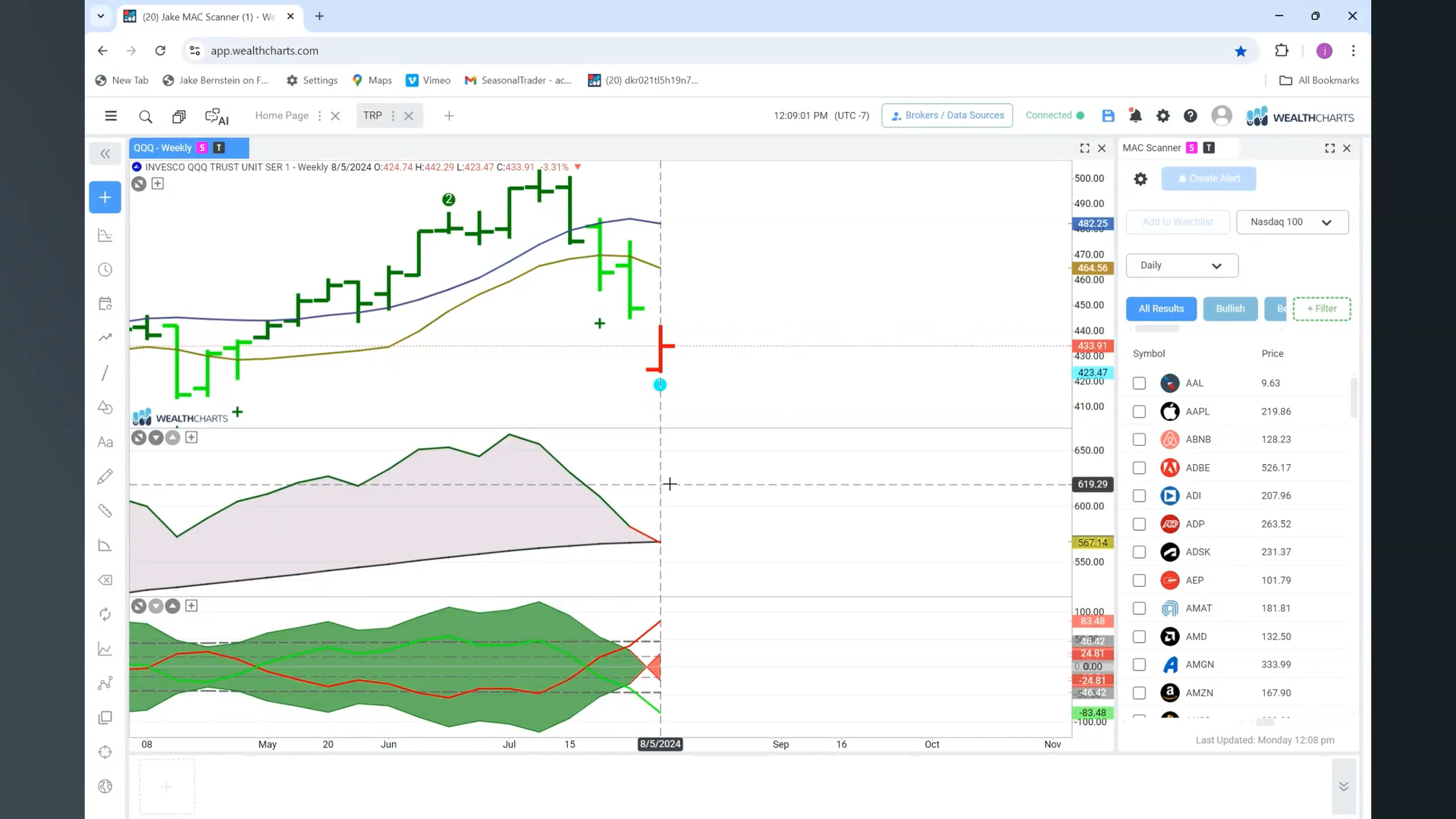
Task: Filter scanner by Bullish results
Action: [x=1230, y=309]
